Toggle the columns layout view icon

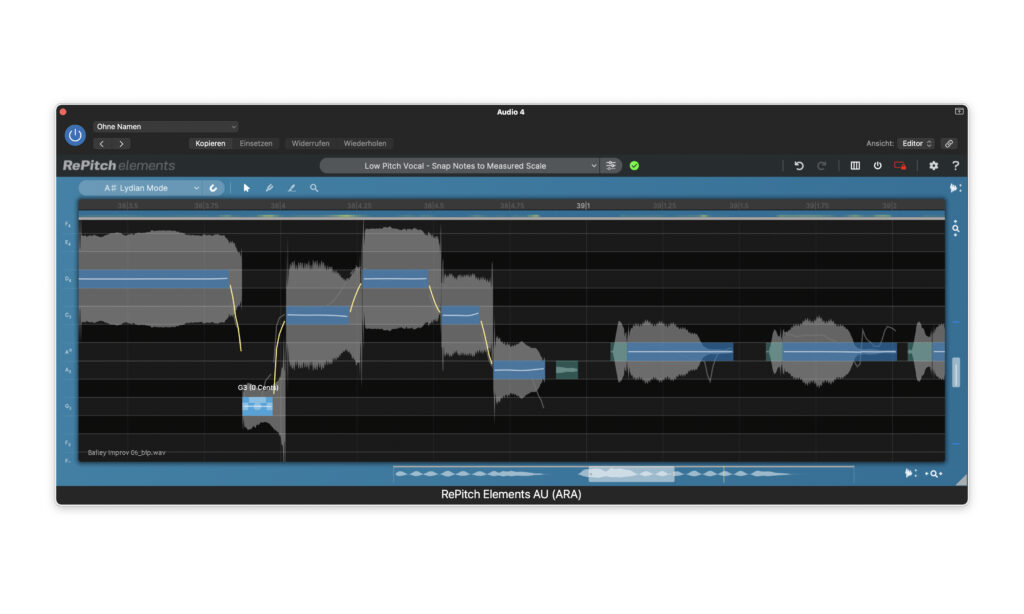point(855,166)
